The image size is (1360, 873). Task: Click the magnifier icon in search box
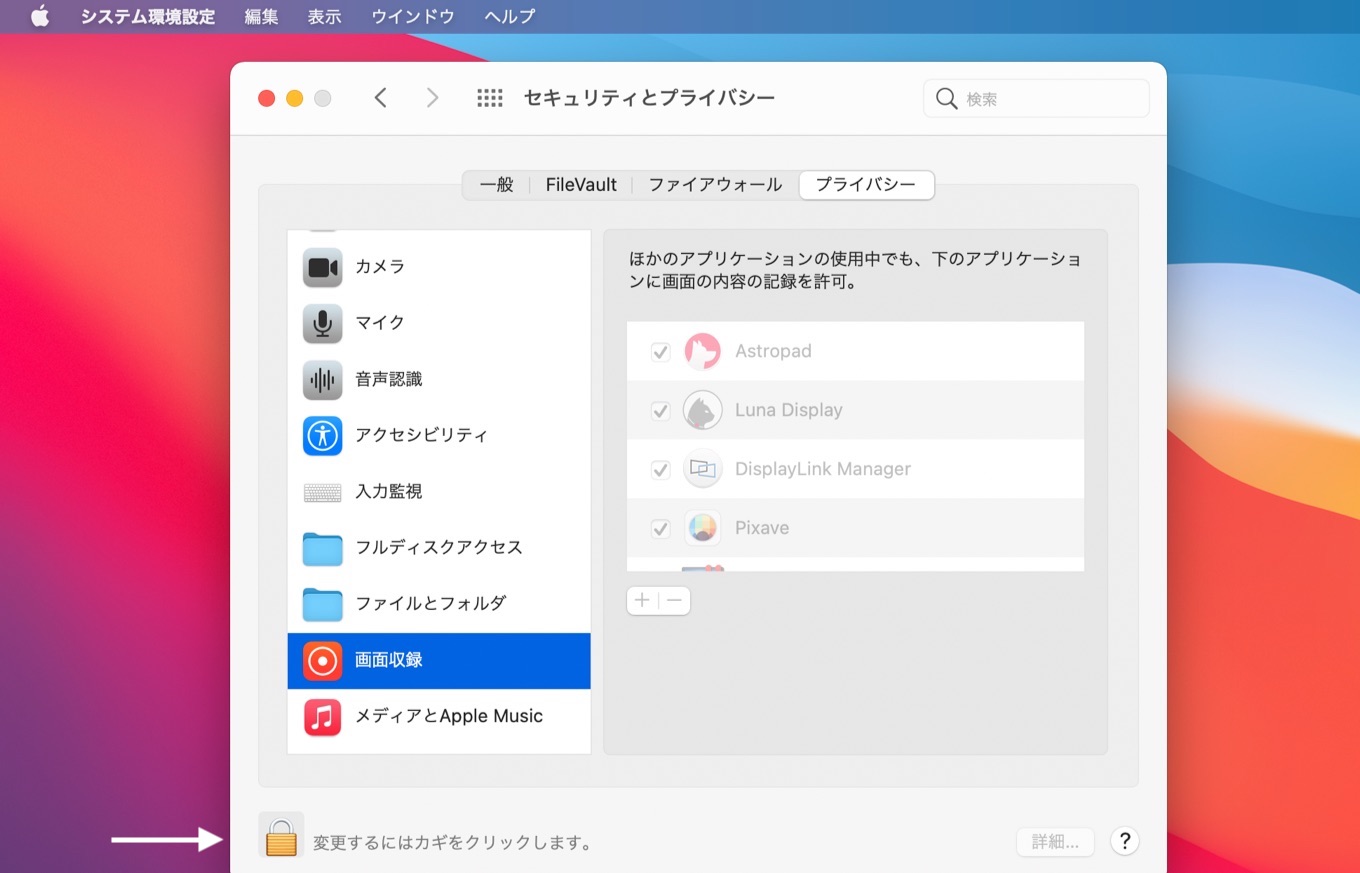(946, 99)
